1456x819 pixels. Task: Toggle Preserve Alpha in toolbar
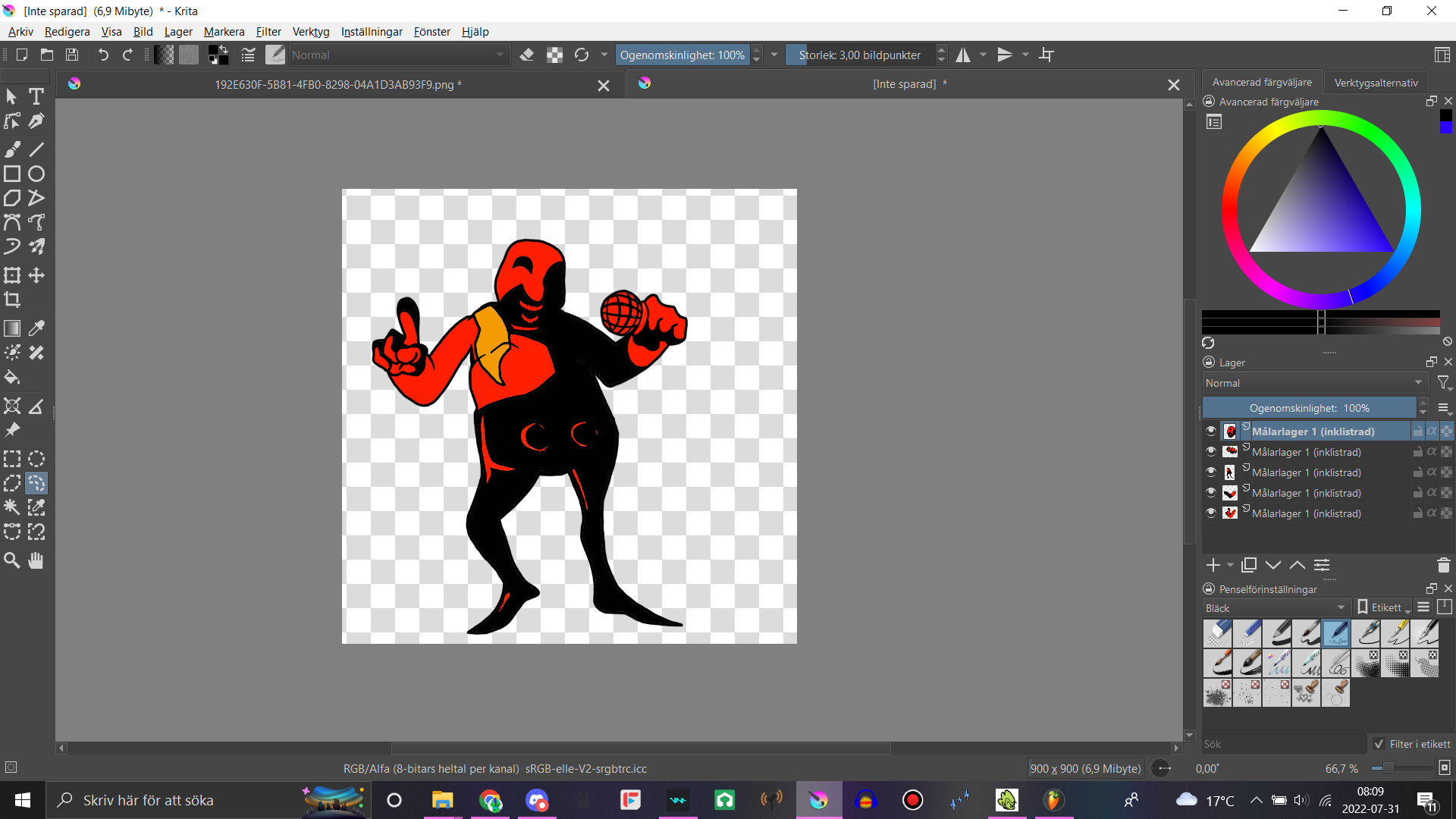(554, 55)
